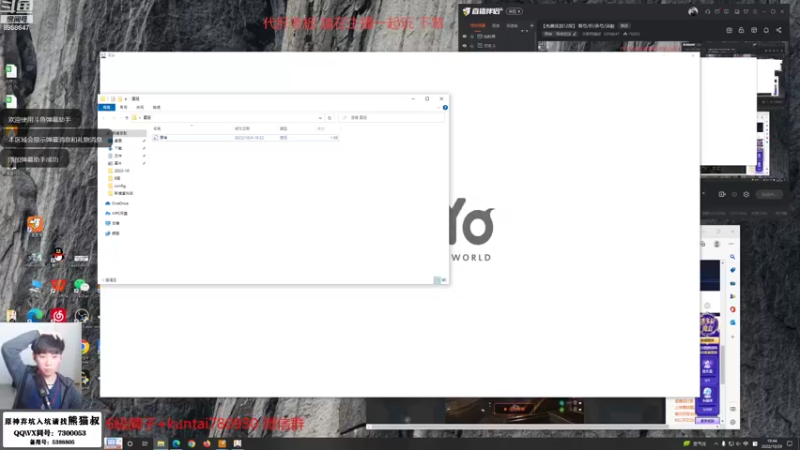Open Firefox from the taskbar
This screenshot has width=800, height=450.
[x=207, y=443]
